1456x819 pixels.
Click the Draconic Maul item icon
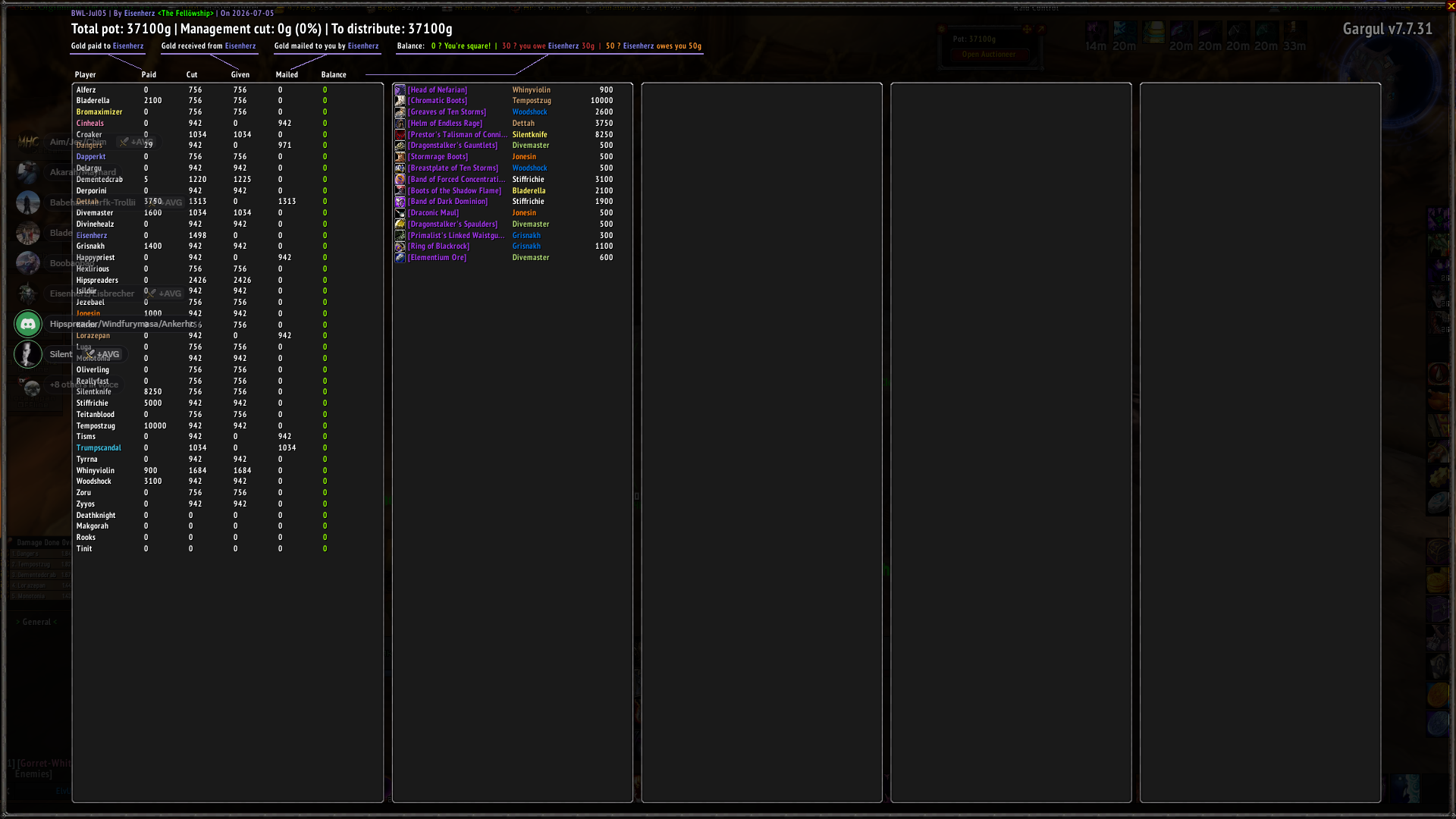pos(400,213)
